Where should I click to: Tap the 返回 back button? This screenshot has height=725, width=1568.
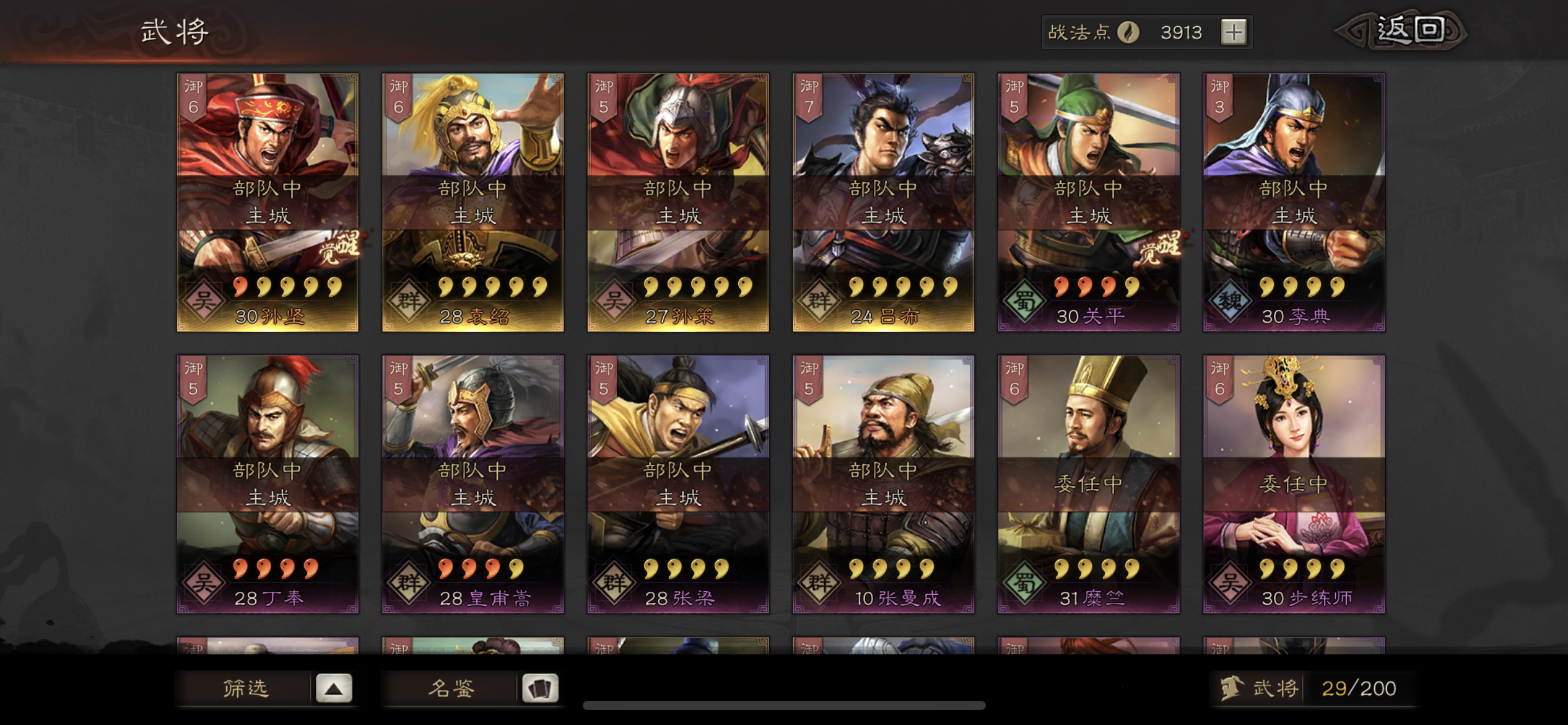(x=1403, y=30)
